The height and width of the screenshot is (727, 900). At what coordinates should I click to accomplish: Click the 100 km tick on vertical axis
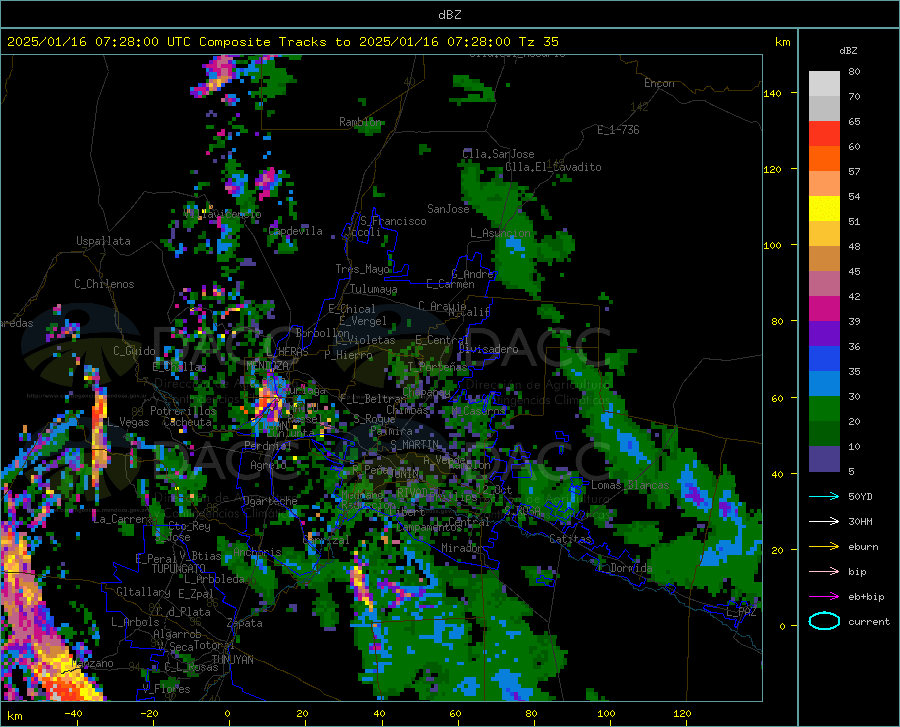[773, 245]
